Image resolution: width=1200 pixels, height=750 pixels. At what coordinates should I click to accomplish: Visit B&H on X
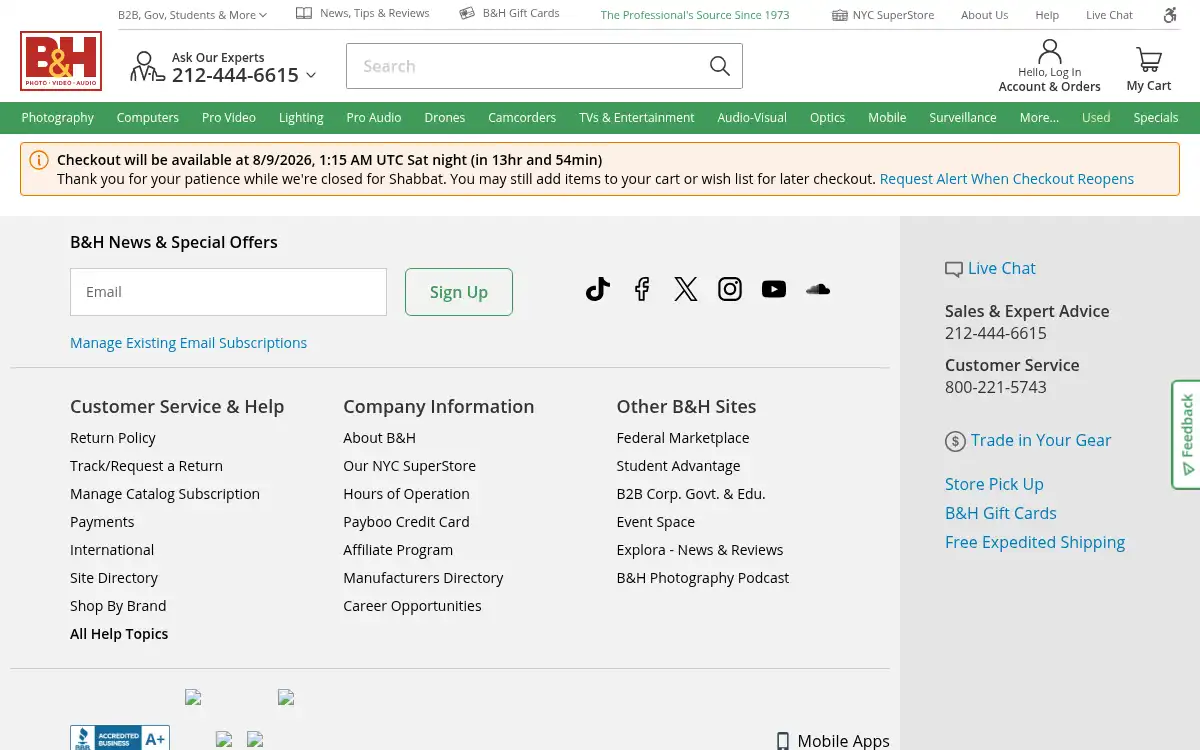[x=686, y=289]
